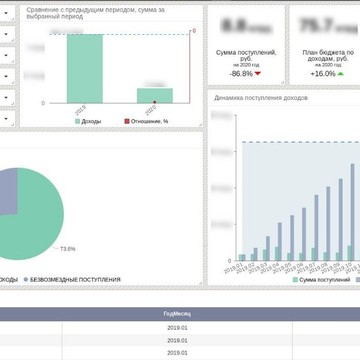Viewport: 360px width, 360px height.
Task: Open the bottom sixth filter dropdown arrow
Action: point(6,118)
